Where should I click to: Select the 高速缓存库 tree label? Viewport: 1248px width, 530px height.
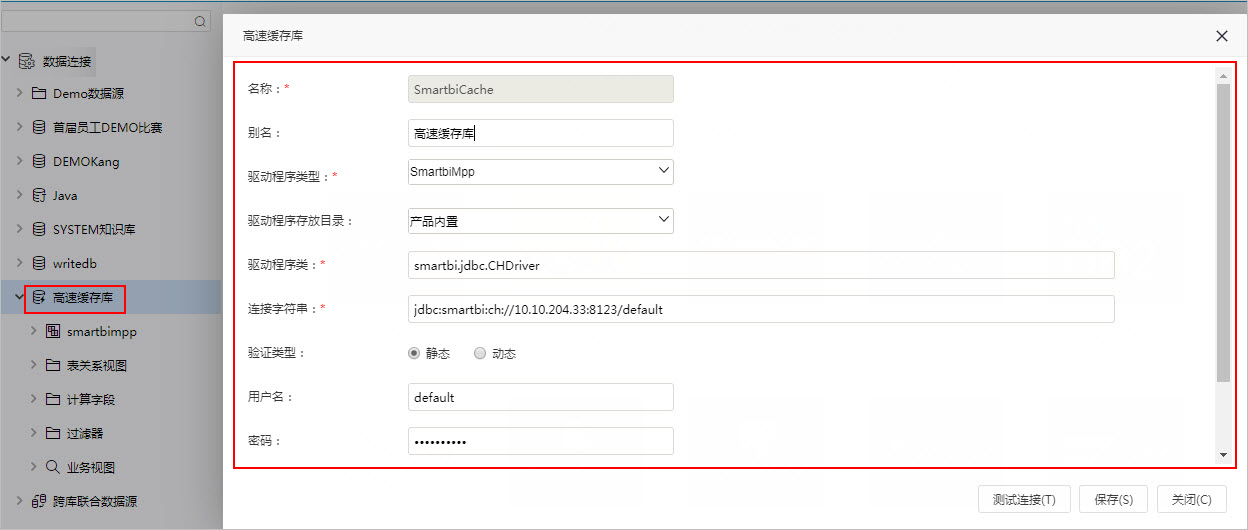83,298
